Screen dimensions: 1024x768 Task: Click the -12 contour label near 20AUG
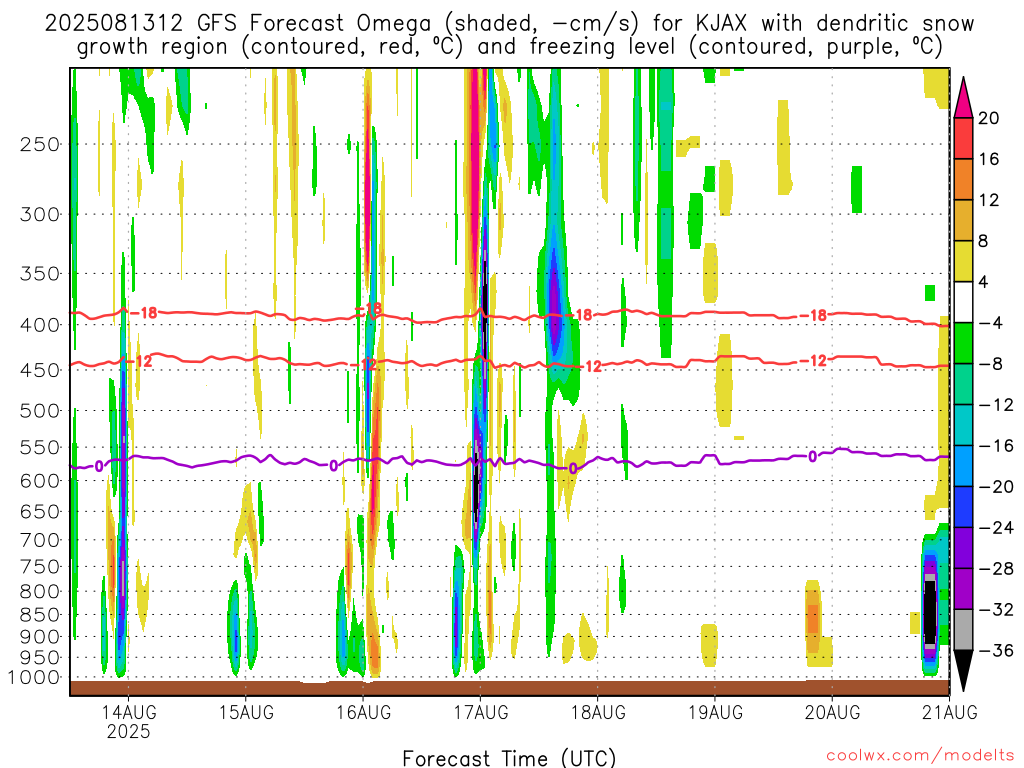pyautogui.click(x=814, y=360)
